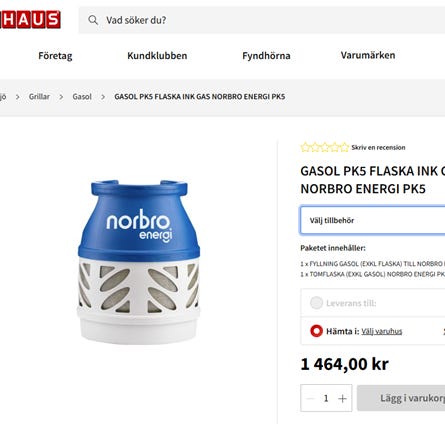Open the Välj tillbehör dropdown
This screenshot has width=445, height=445.
[x=373, y=220]
